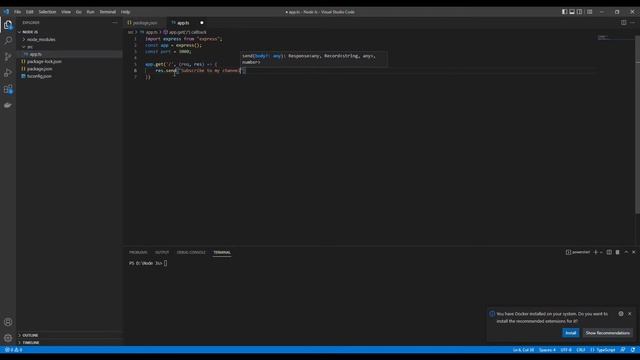
Task: Kill terminal with trash icon
Action: (618, 252)
